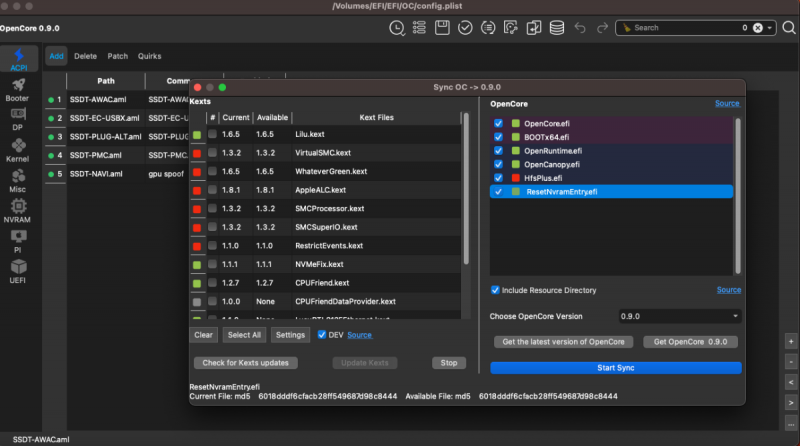The width and height of the screenshot is (800, 446).
Task: Toggle the DEV checkbox
Action: coord(322,335)
